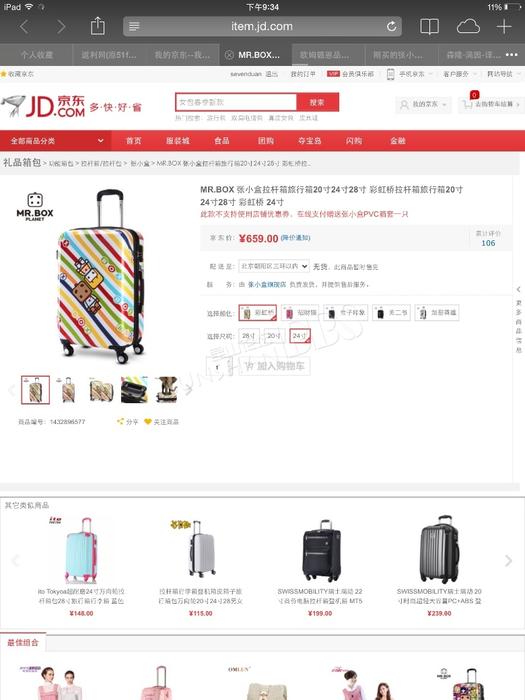Open the delivery region dropdown
The height and width of the screenshot is (700, 525).
274,266
